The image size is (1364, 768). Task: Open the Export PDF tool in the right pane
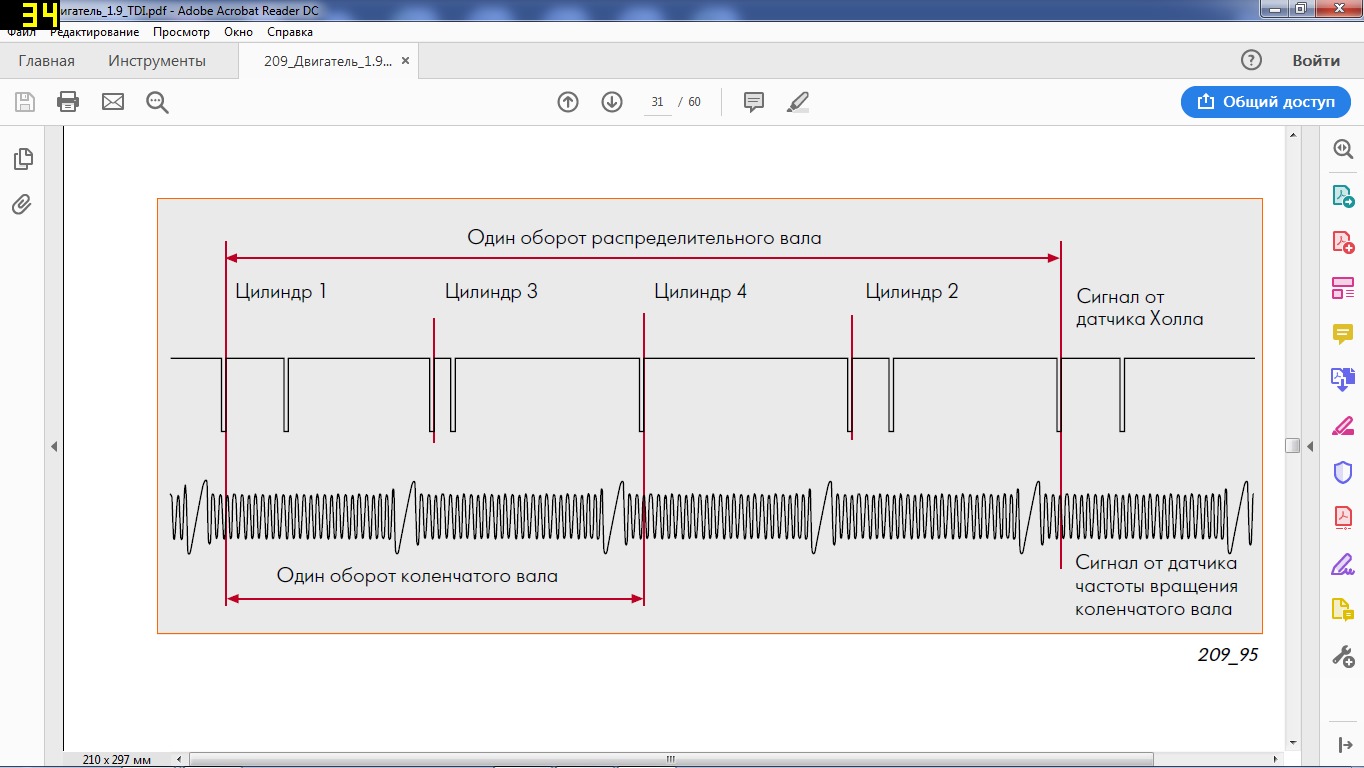1342,196
